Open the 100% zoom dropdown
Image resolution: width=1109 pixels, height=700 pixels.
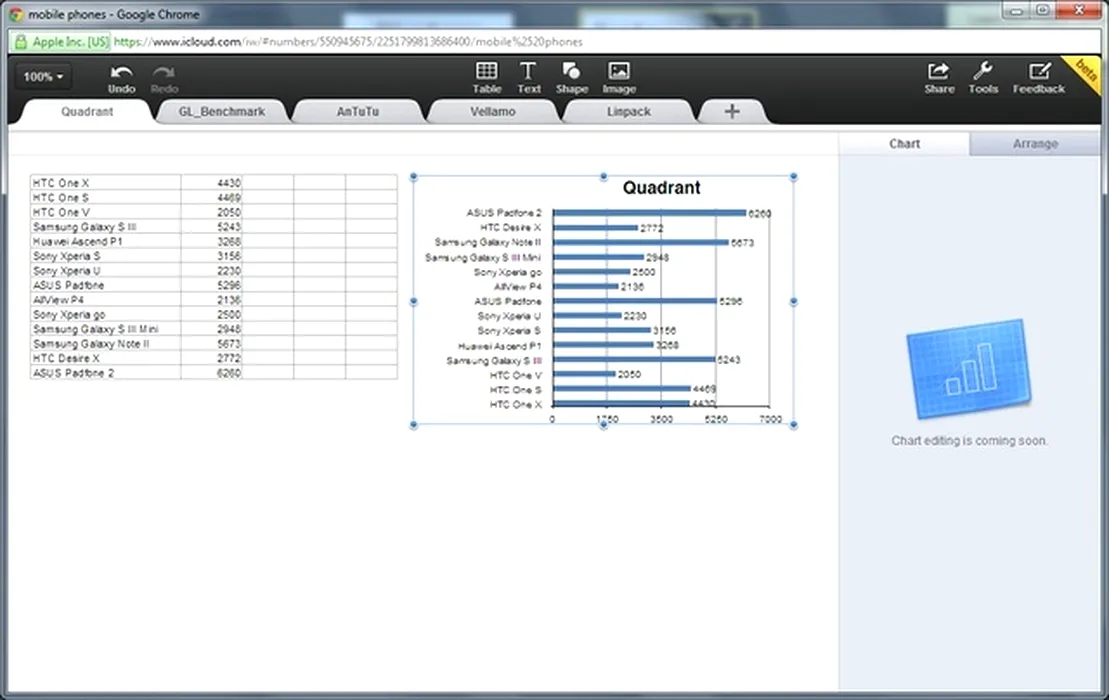44,76
